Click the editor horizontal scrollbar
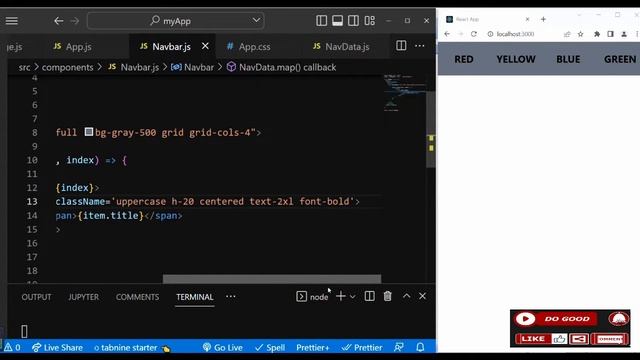This screenshot has width=640, height=360. point(272,279)
